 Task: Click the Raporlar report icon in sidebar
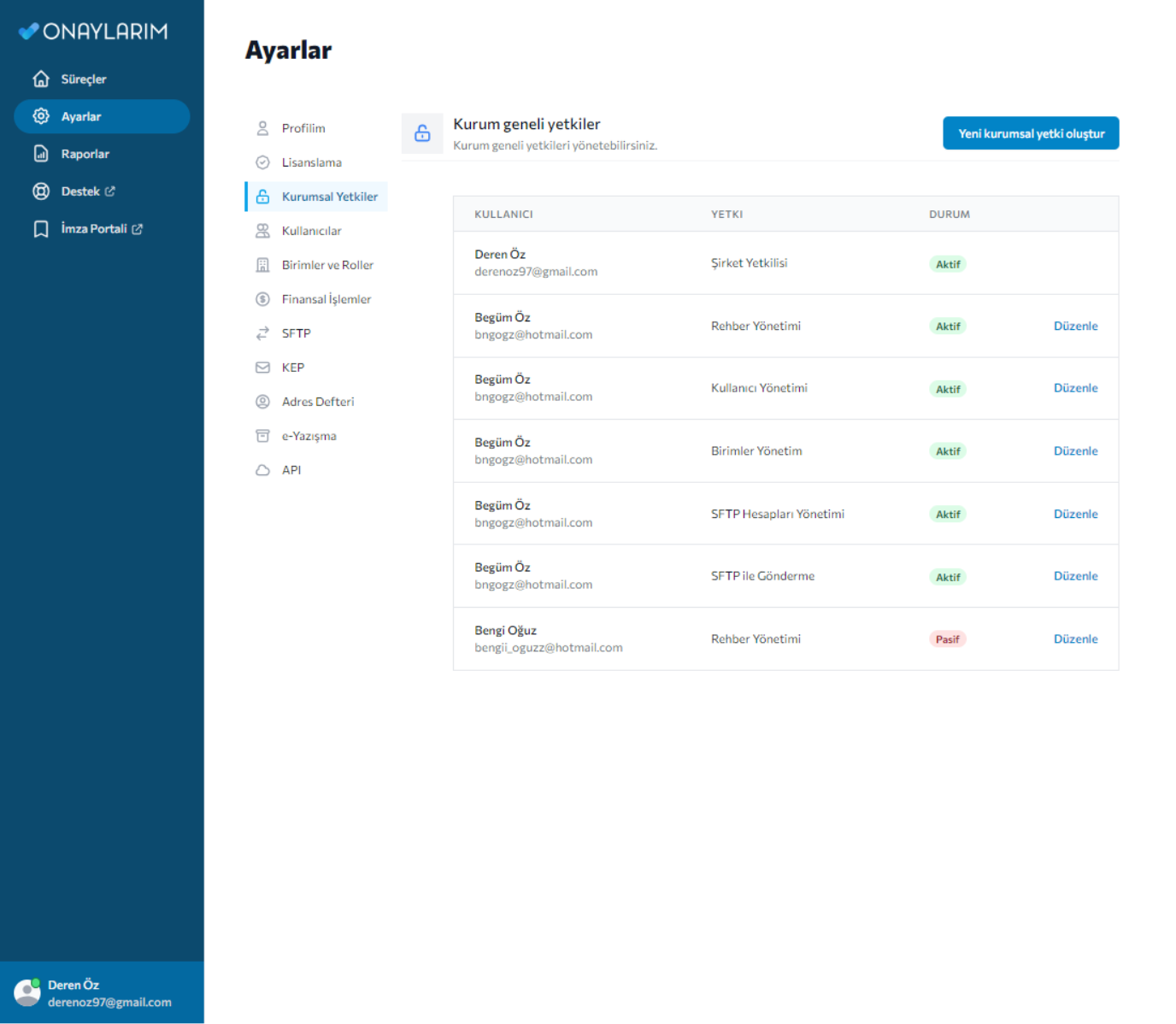41,154
